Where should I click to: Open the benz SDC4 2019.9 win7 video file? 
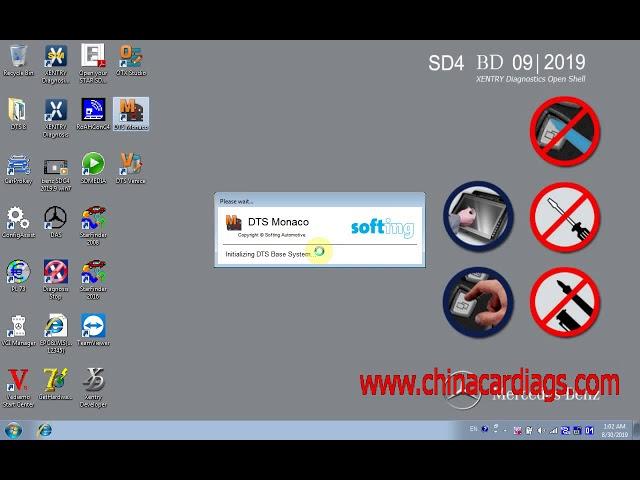point(56,175)
